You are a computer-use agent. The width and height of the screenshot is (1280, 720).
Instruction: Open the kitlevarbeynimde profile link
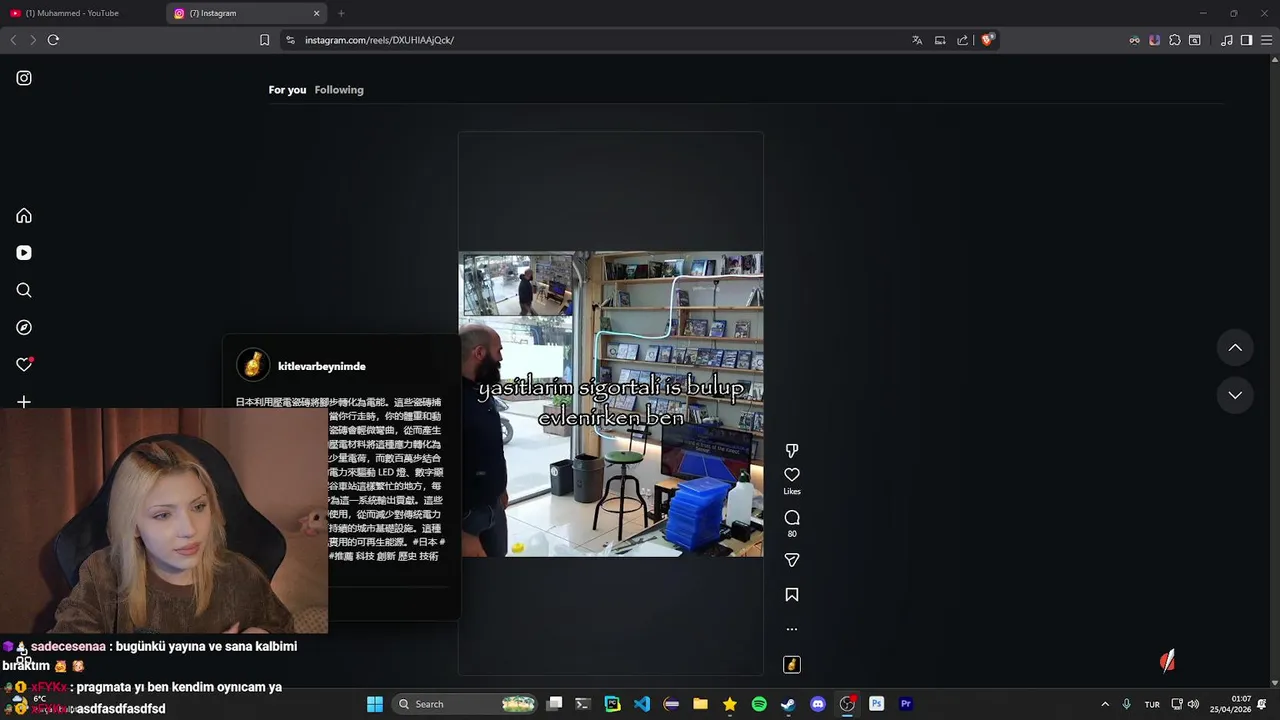tap(321, 366)
